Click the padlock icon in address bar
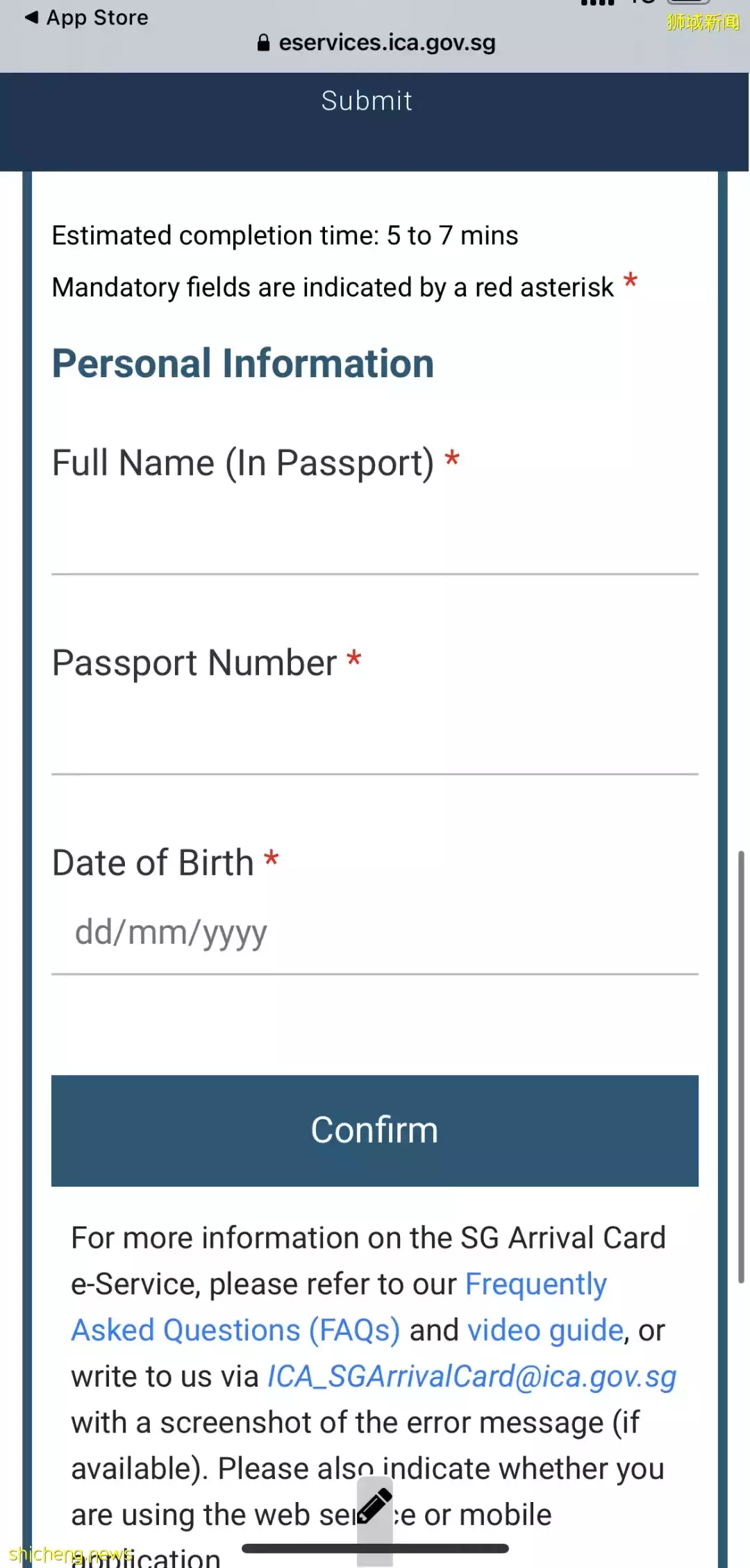 (263, 43)
